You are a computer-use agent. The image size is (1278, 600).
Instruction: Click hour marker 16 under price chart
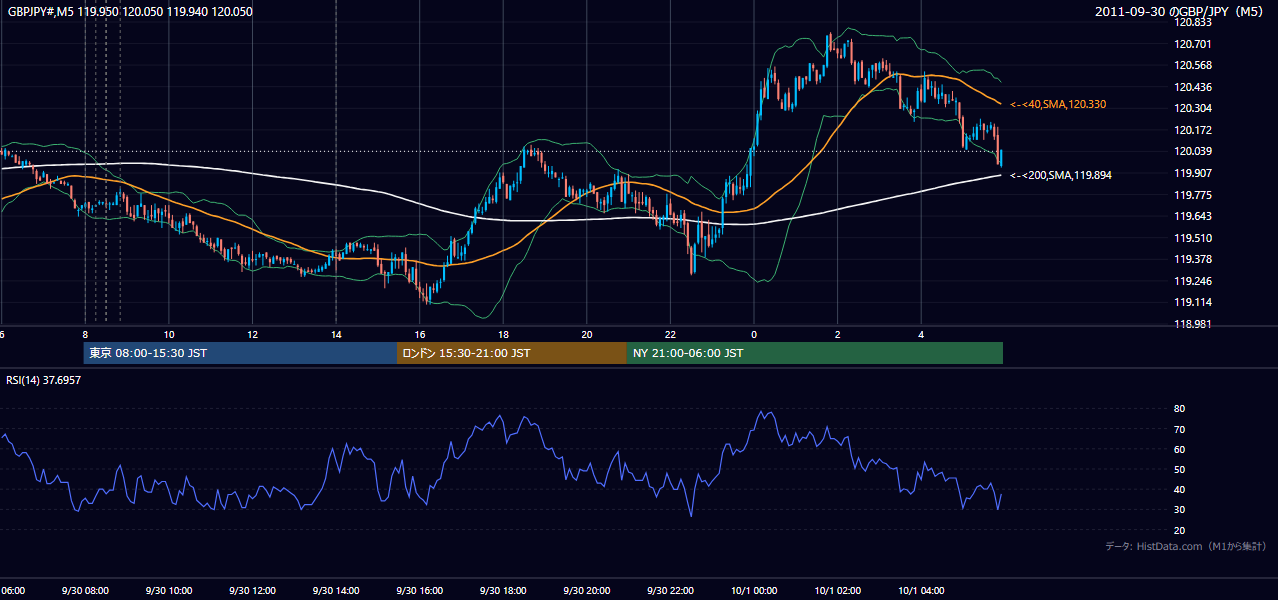point(420,334)
